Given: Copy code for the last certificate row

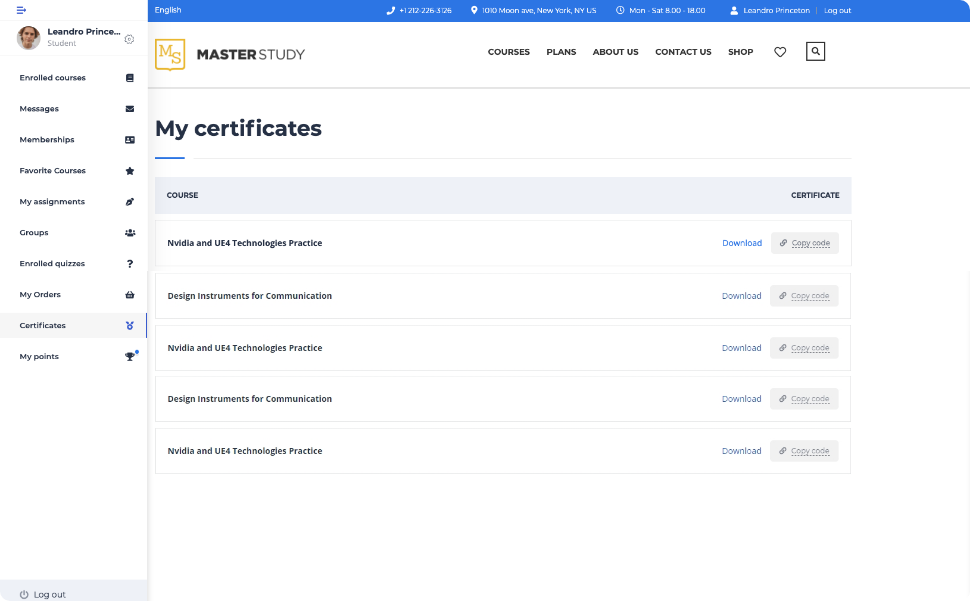Looking at the screenshot, I should click(804, 451).
